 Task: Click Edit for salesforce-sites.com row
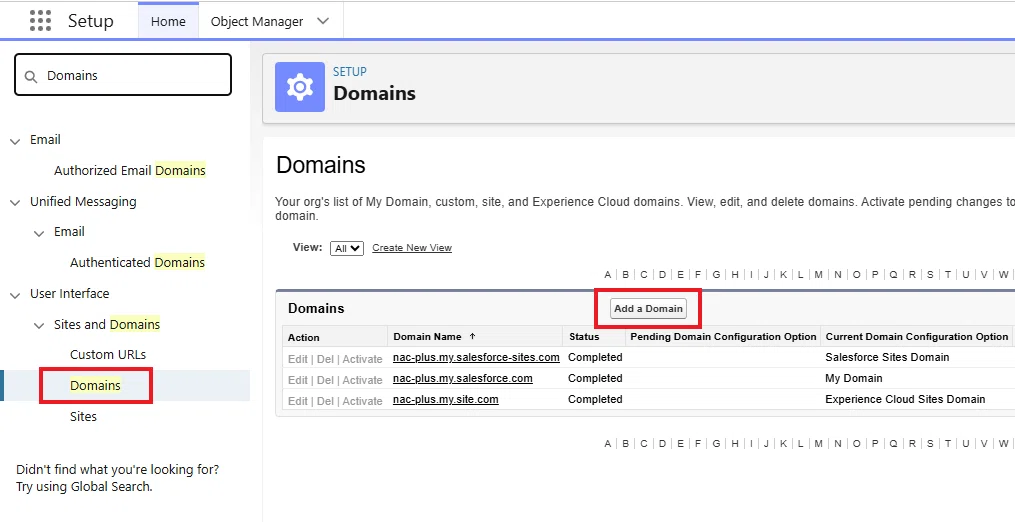pyautogui.click(x=298, y=359)
